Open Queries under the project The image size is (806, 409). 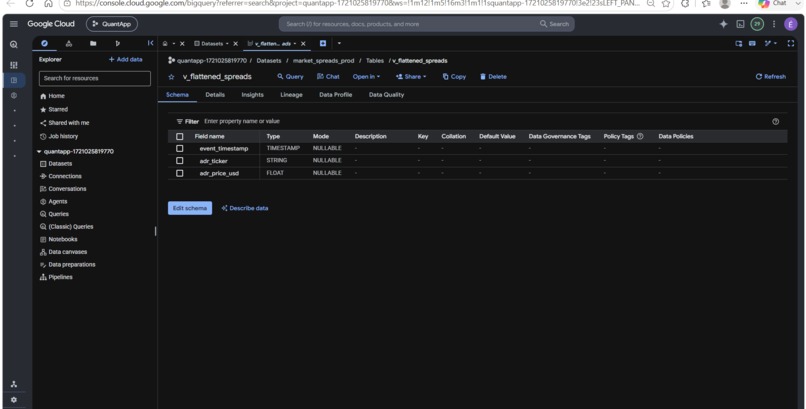click(54, 214)
